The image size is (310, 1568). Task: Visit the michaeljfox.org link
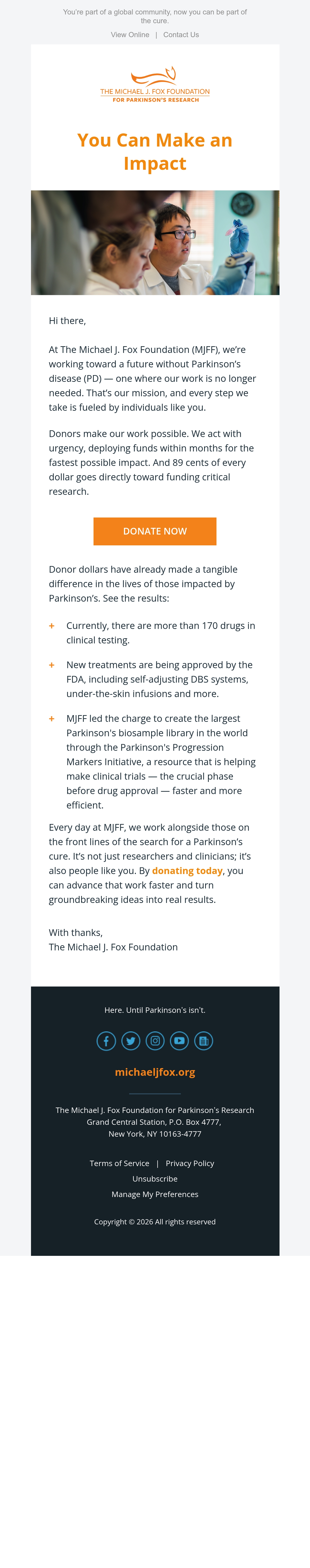[155, 1072]
